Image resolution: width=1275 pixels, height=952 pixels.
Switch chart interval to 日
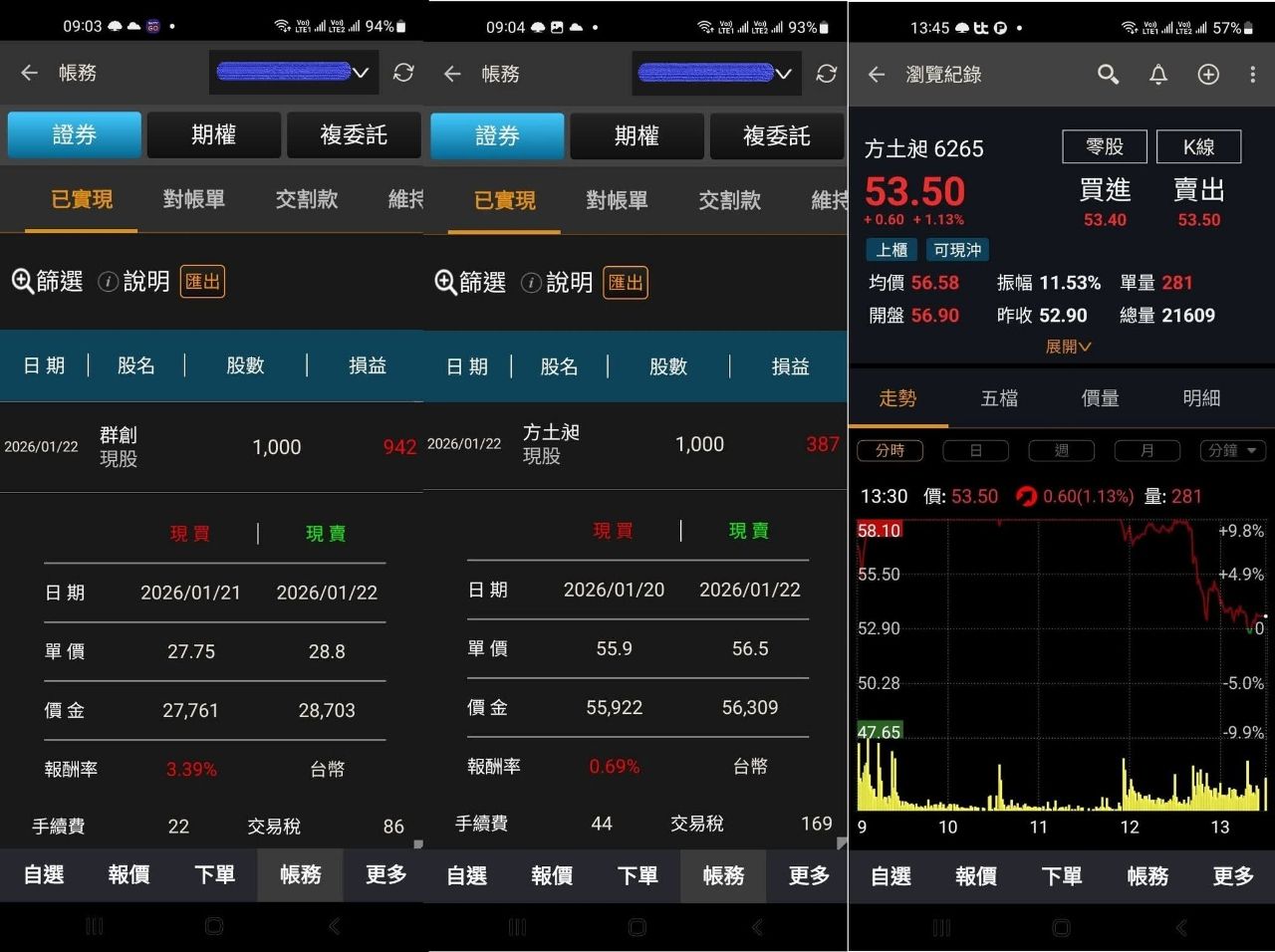click(975, 451)
